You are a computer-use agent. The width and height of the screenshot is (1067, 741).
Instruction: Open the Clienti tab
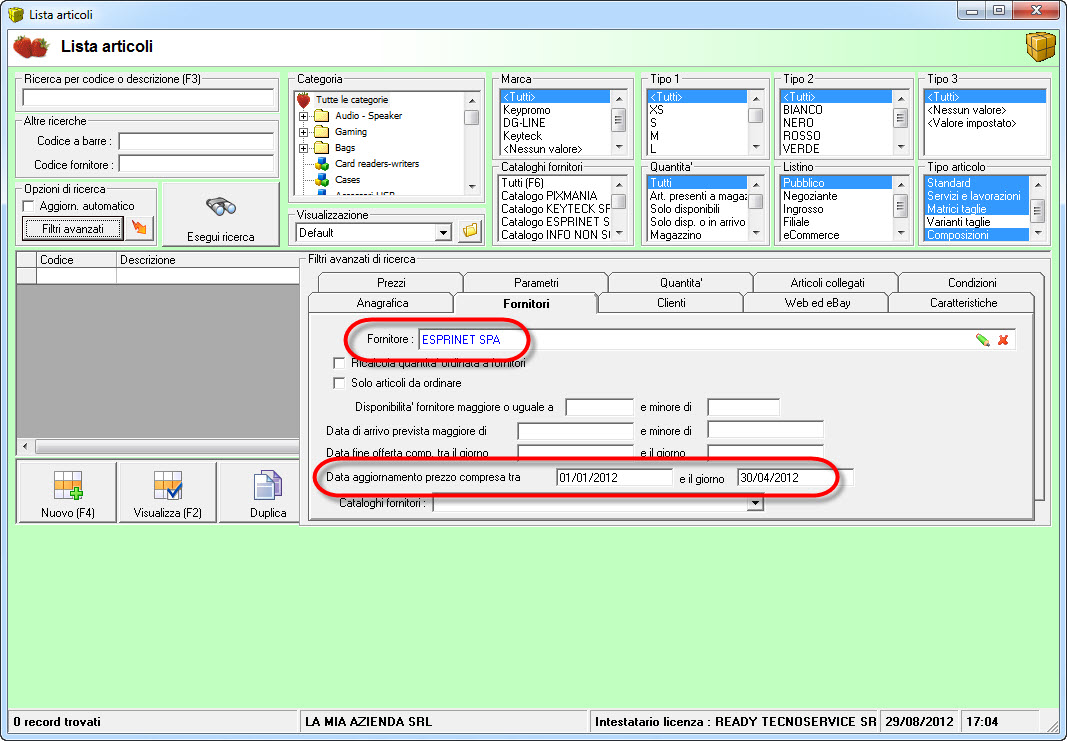[x=671, y=303]
